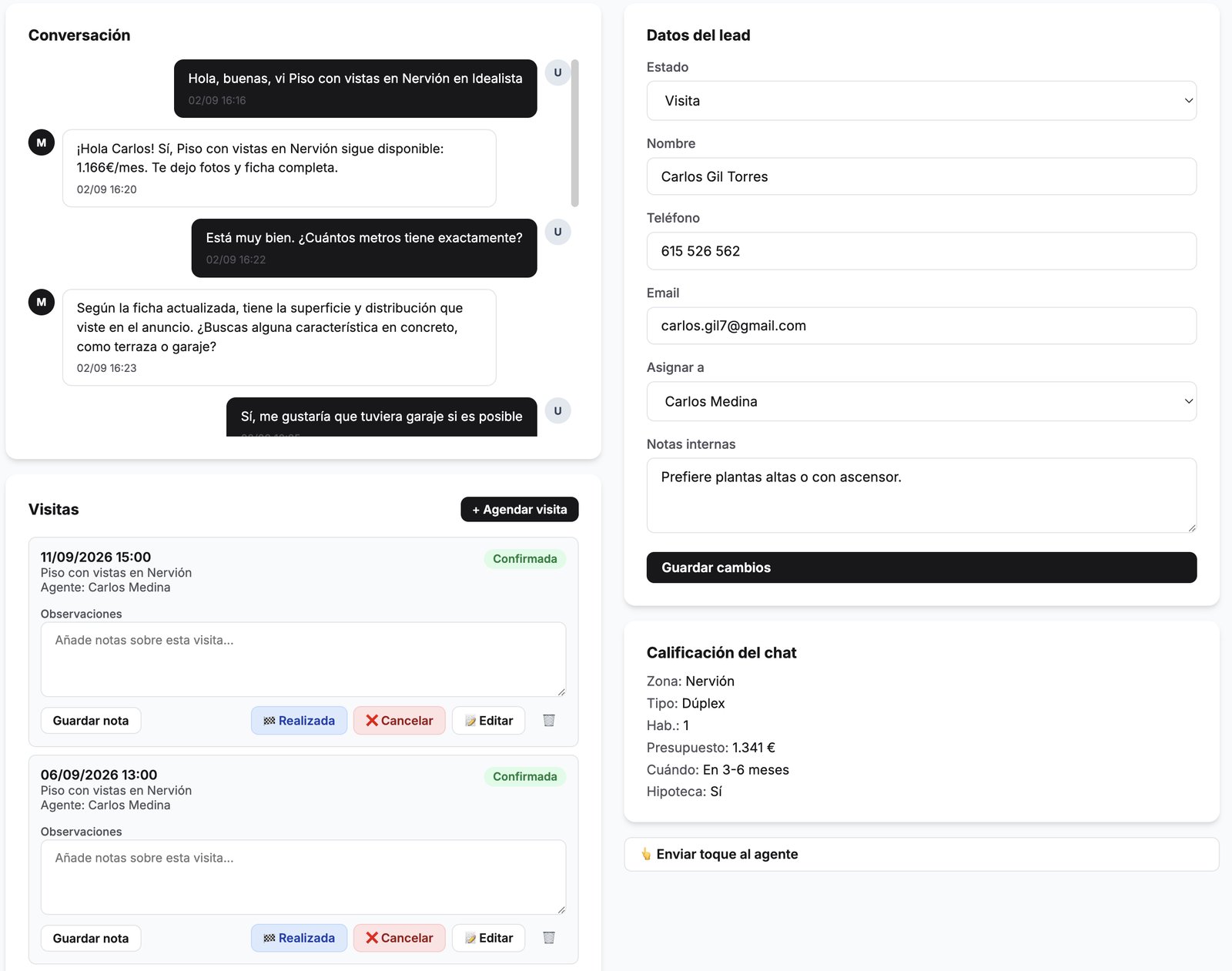The width and height of the screenshot is (1232, 971).
Task: Cancel the 06/09/2026 13:00 visit
Action: [x=399, y=938]
